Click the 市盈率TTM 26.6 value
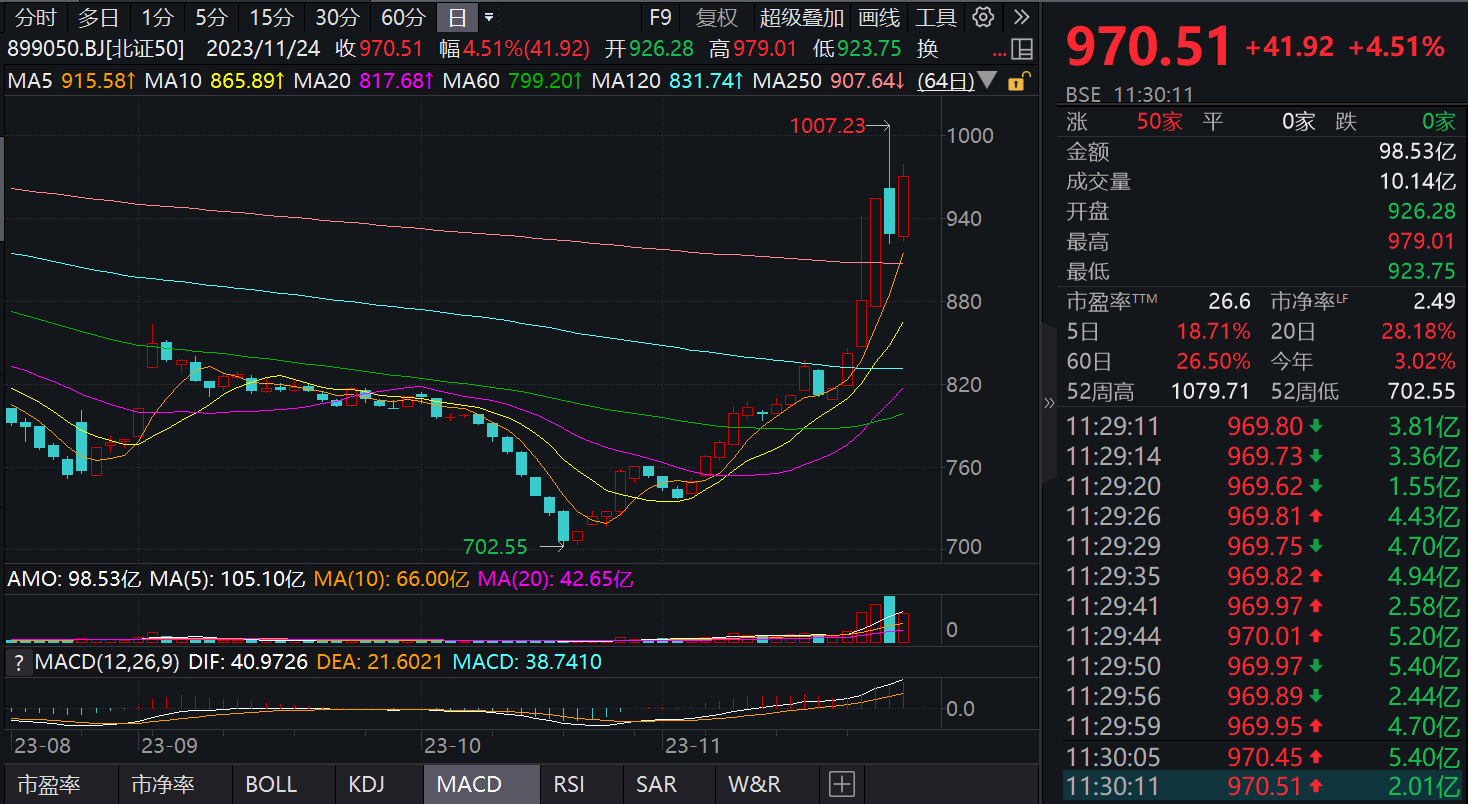This screenshot has width=1468, height=804. [1229, 301]
